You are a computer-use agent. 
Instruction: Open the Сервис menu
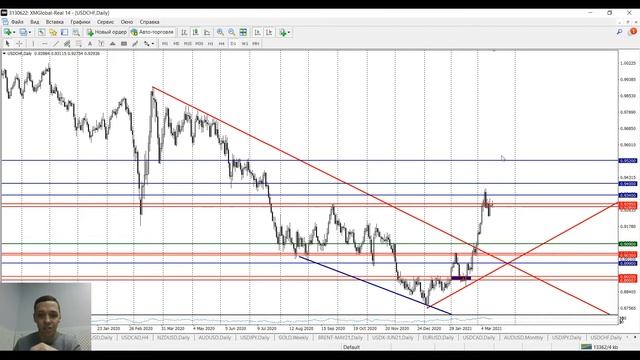(x=105, y=22)
